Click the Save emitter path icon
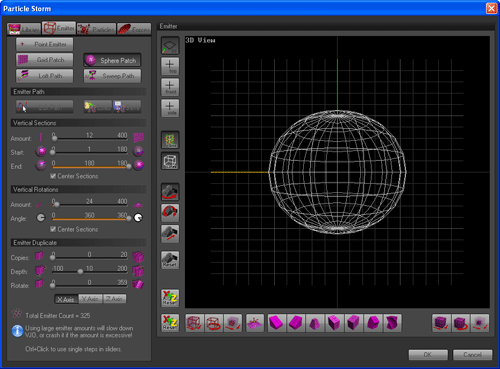The height and width of the screenshot is (369, 500). coord(127,107)
